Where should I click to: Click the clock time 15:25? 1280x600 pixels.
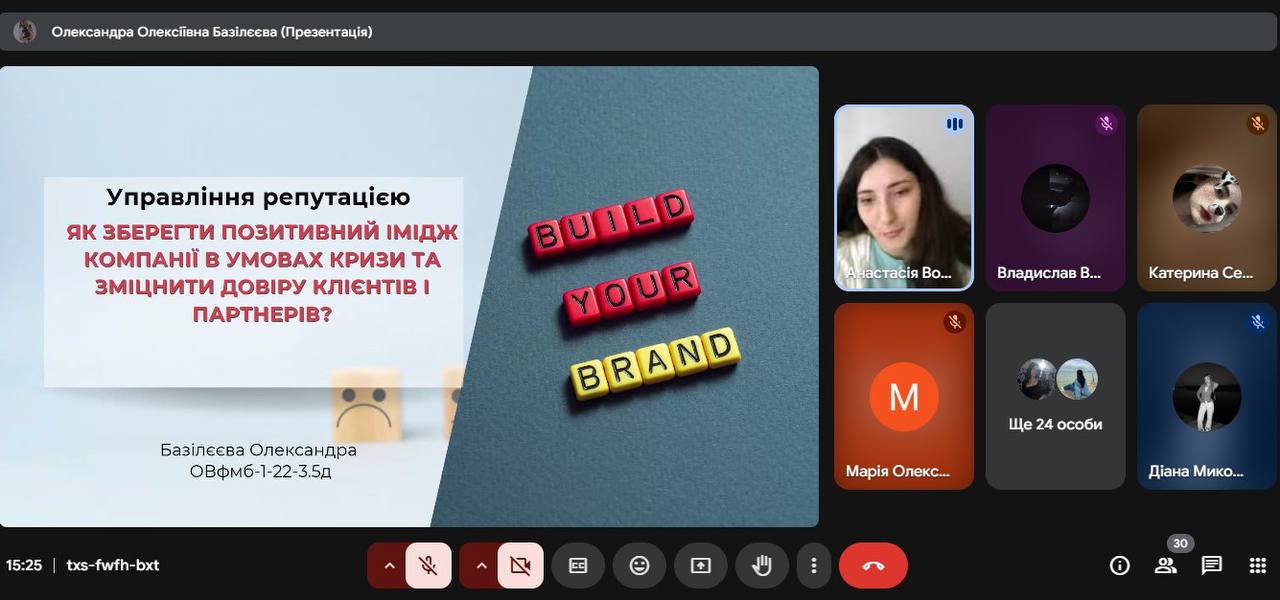tap(24, 565)
